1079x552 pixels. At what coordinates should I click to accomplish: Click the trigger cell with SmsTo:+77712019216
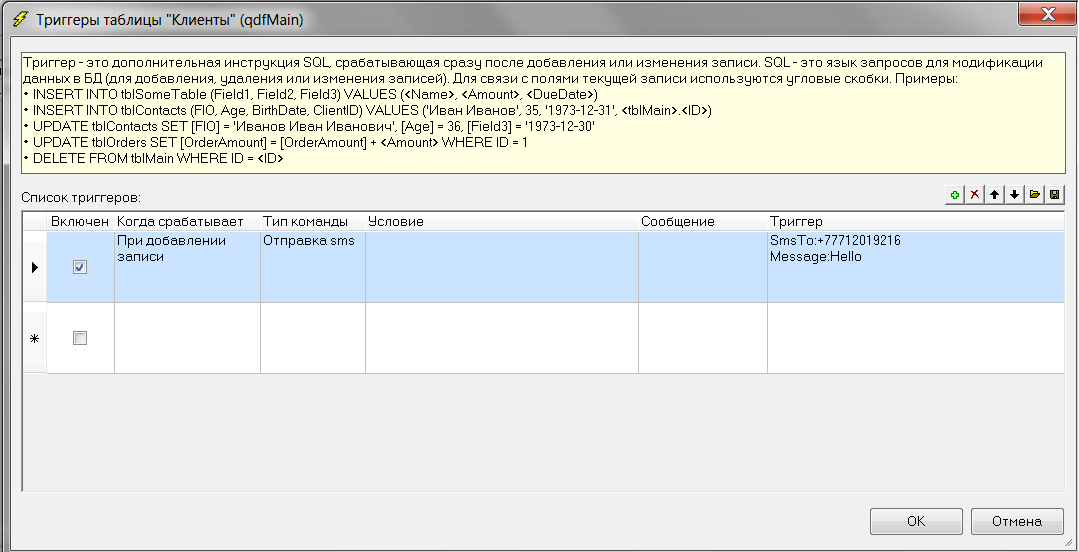(x=914, y=267)
